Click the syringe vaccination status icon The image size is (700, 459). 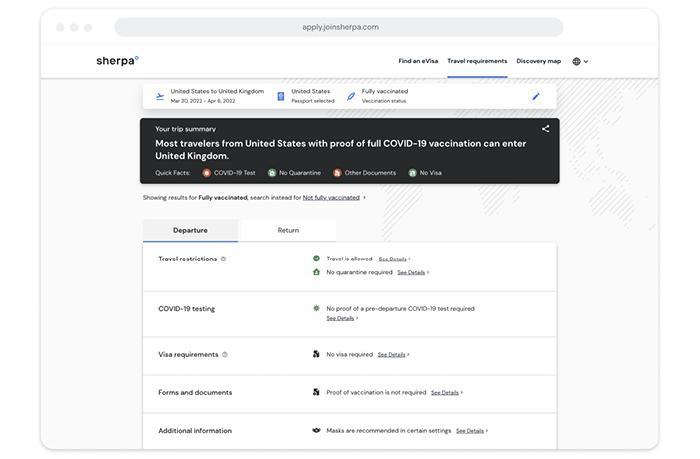coord(351,96)
